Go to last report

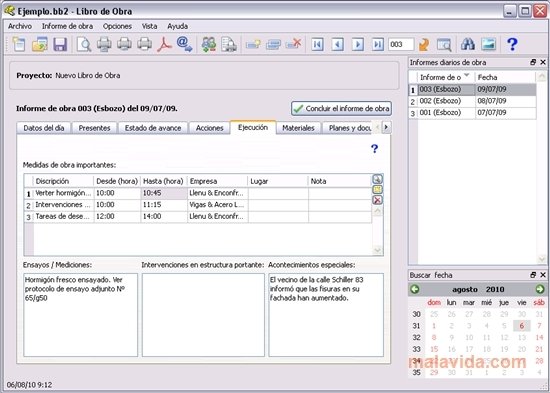tap(378, 45)
